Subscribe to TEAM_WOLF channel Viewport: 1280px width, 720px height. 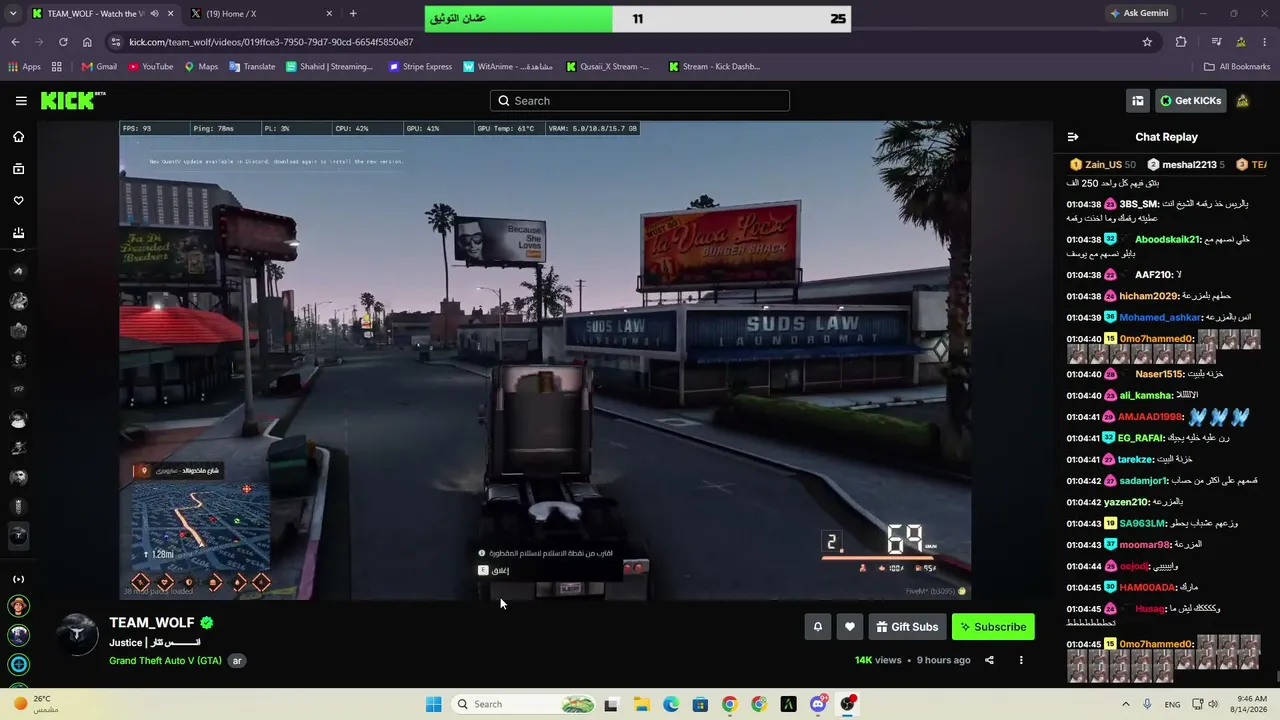pyautogui.click(x=993, y=627)
